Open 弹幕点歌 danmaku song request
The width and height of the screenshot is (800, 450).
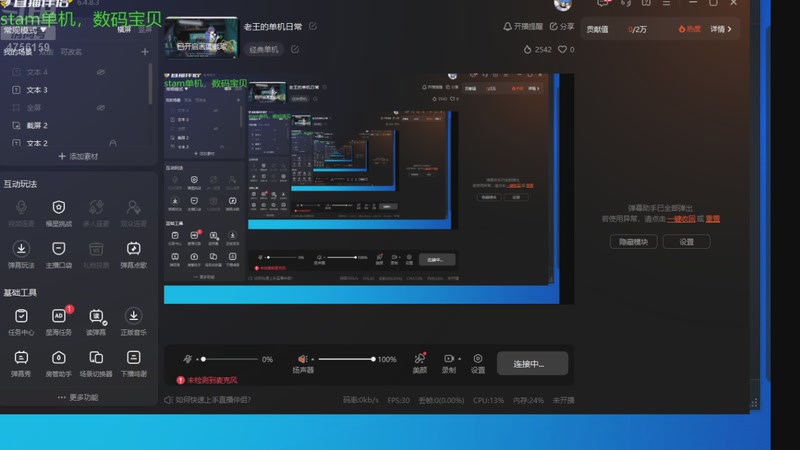tap(134, 255)
